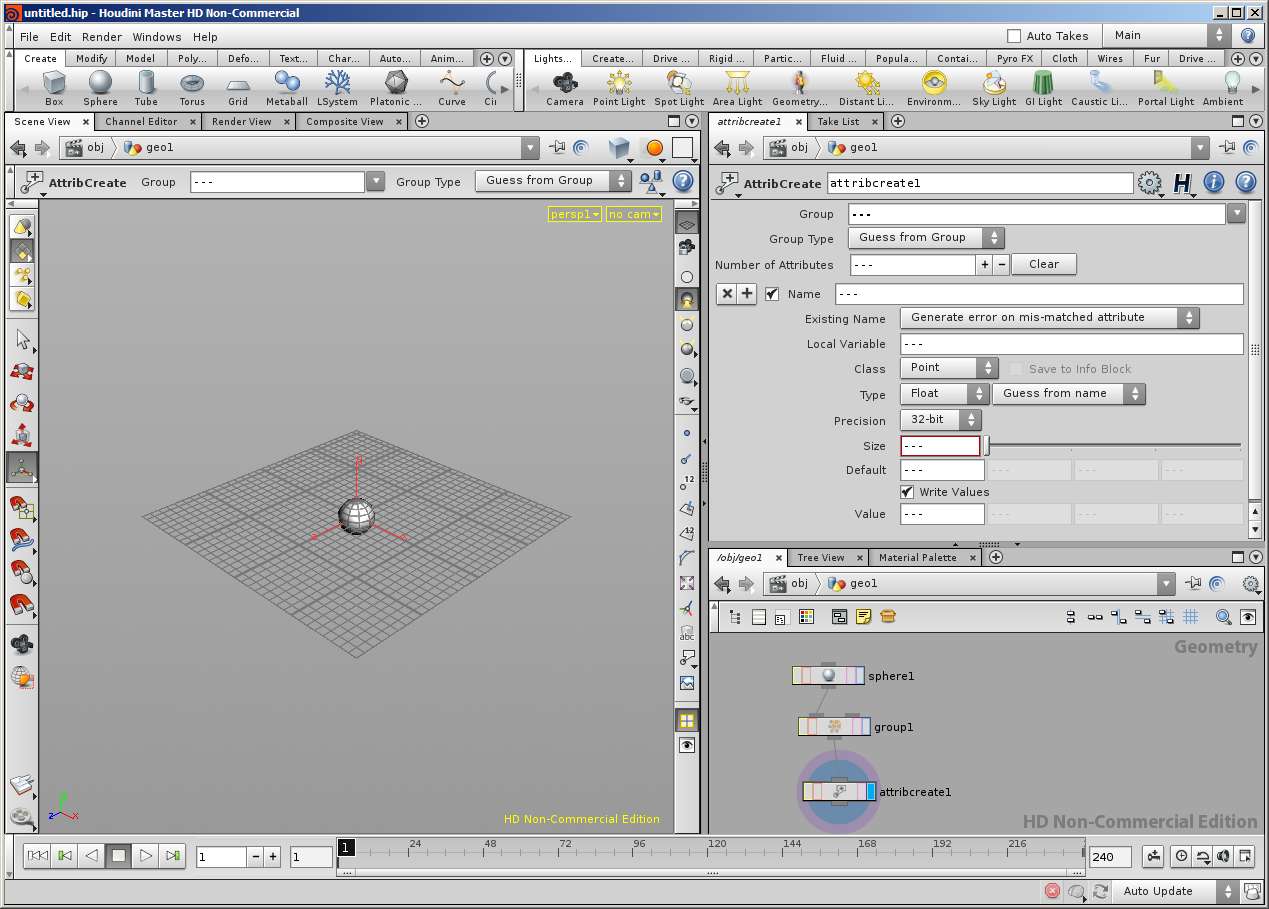Add a Sky Light
This screenshot has width=1269, height=909.
click(x=994, y=88)
